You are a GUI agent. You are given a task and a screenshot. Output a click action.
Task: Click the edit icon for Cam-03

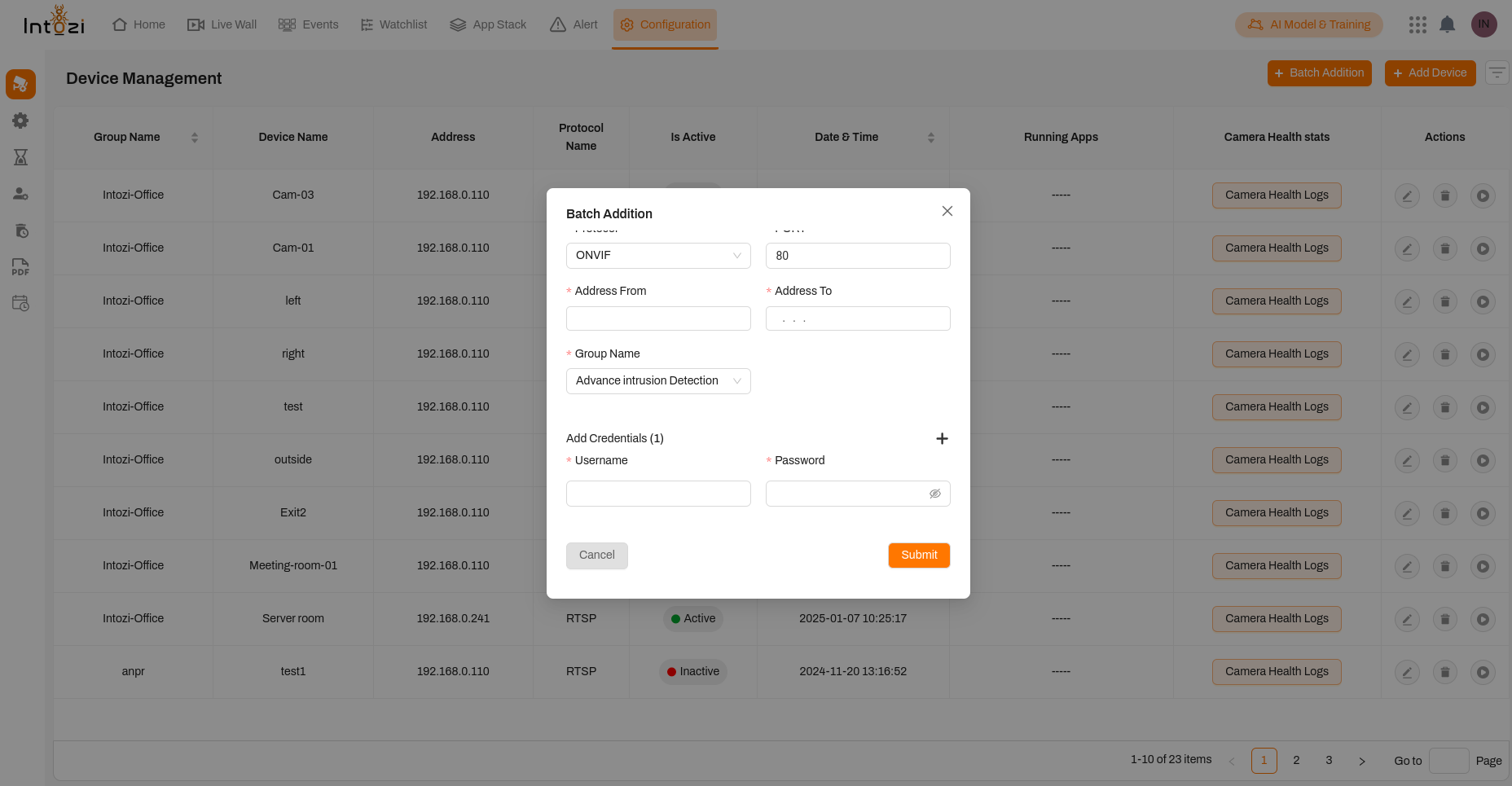tap(1407, 195)
